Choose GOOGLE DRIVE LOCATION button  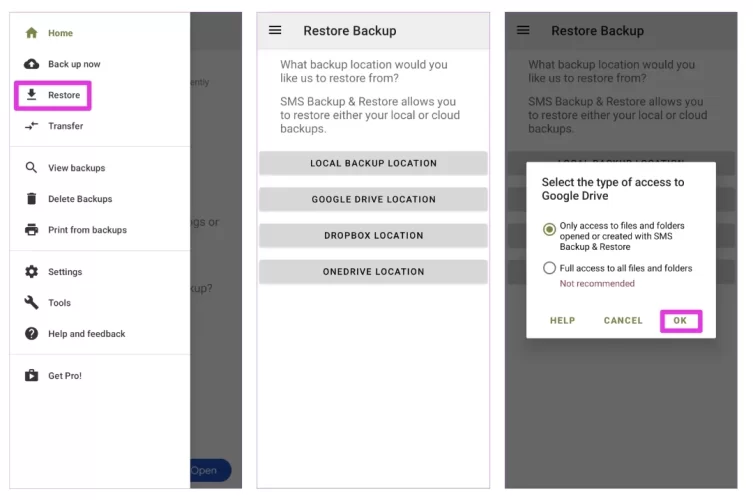373,199
